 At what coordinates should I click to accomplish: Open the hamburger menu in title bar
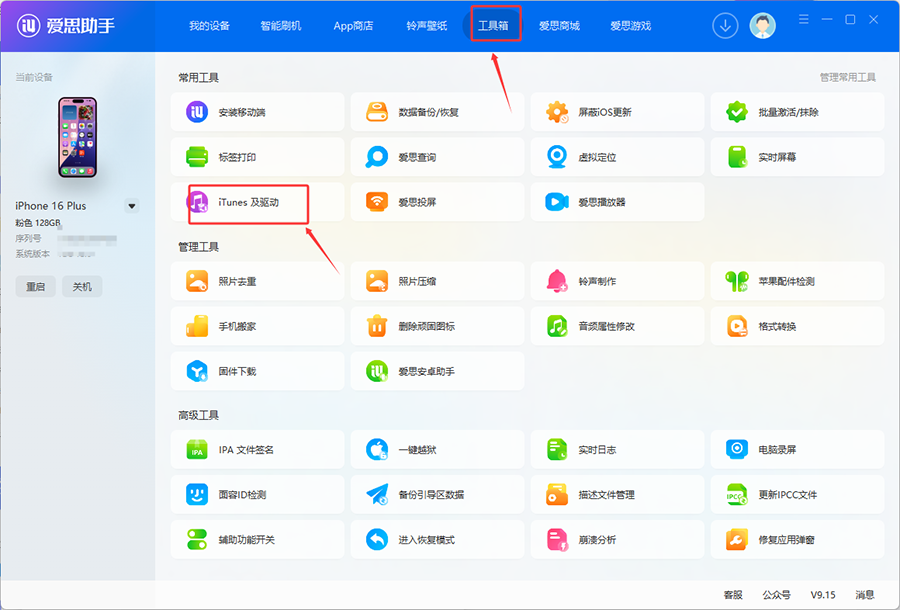tap(804, 20)
